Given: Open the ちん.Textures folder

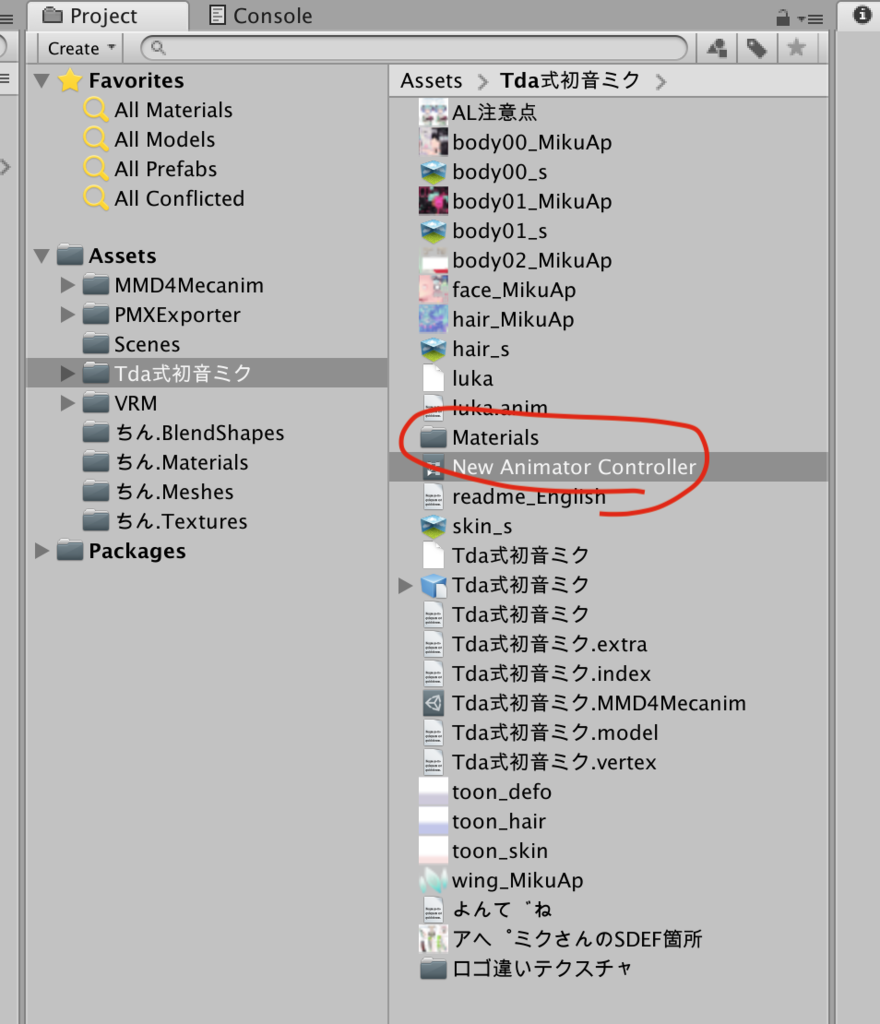Looking at the screenshot, I should [x=181, y=521].
